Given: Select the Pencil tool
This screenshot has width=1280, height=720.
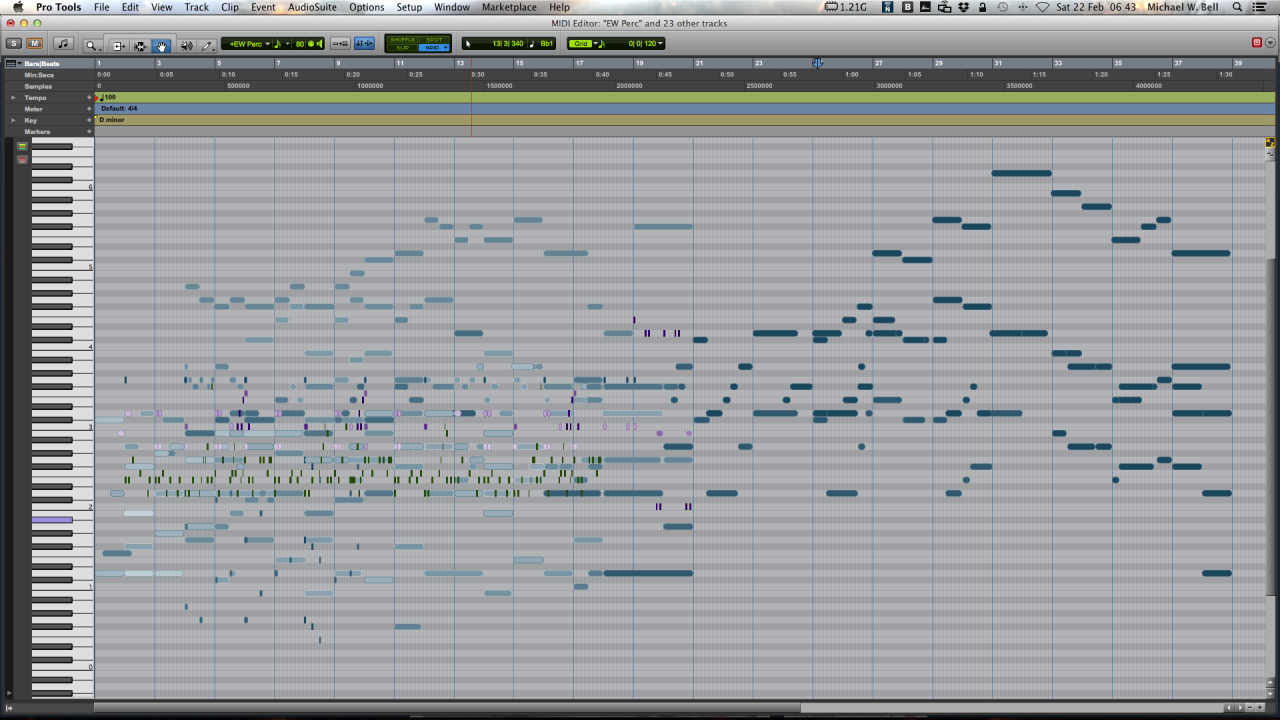Looking at the screenshot, I should 208,45.
